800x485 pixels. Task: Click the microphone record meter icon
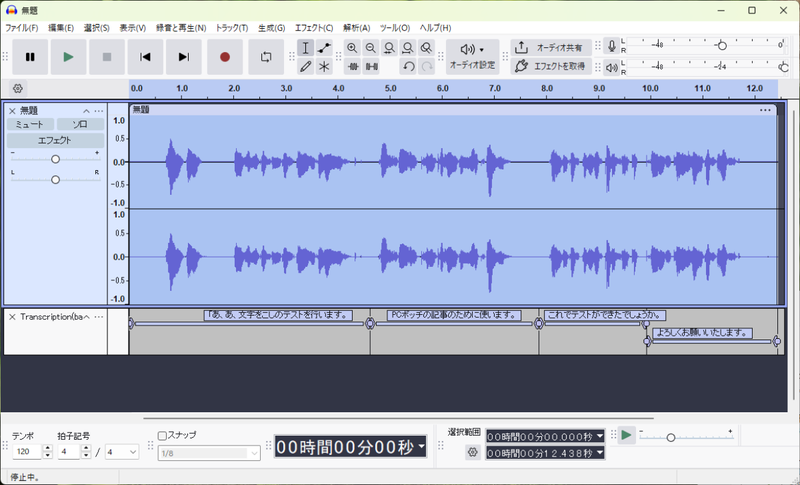click(x=612, y=46)
